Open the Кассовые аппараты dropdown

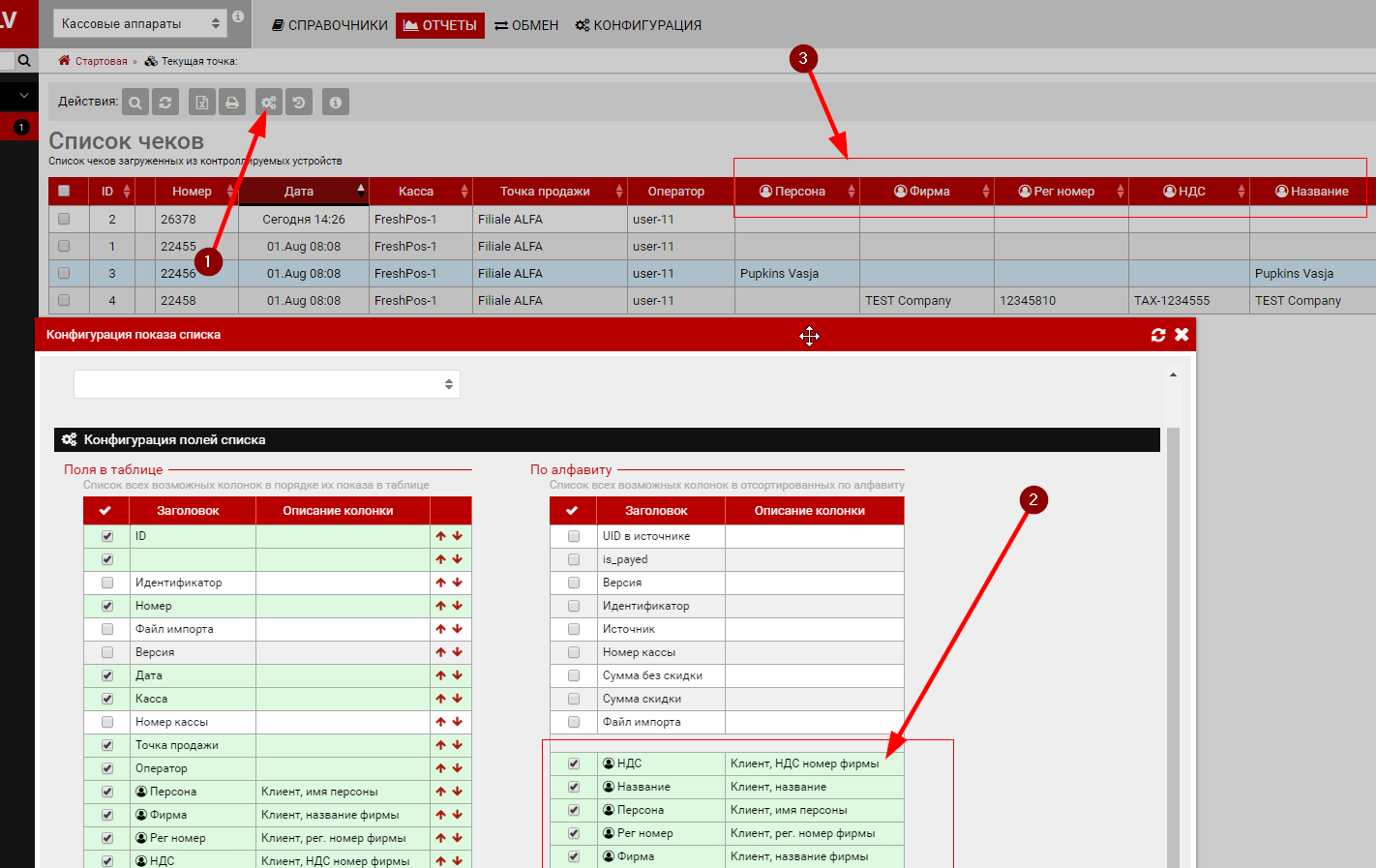[x=139, y=24]
